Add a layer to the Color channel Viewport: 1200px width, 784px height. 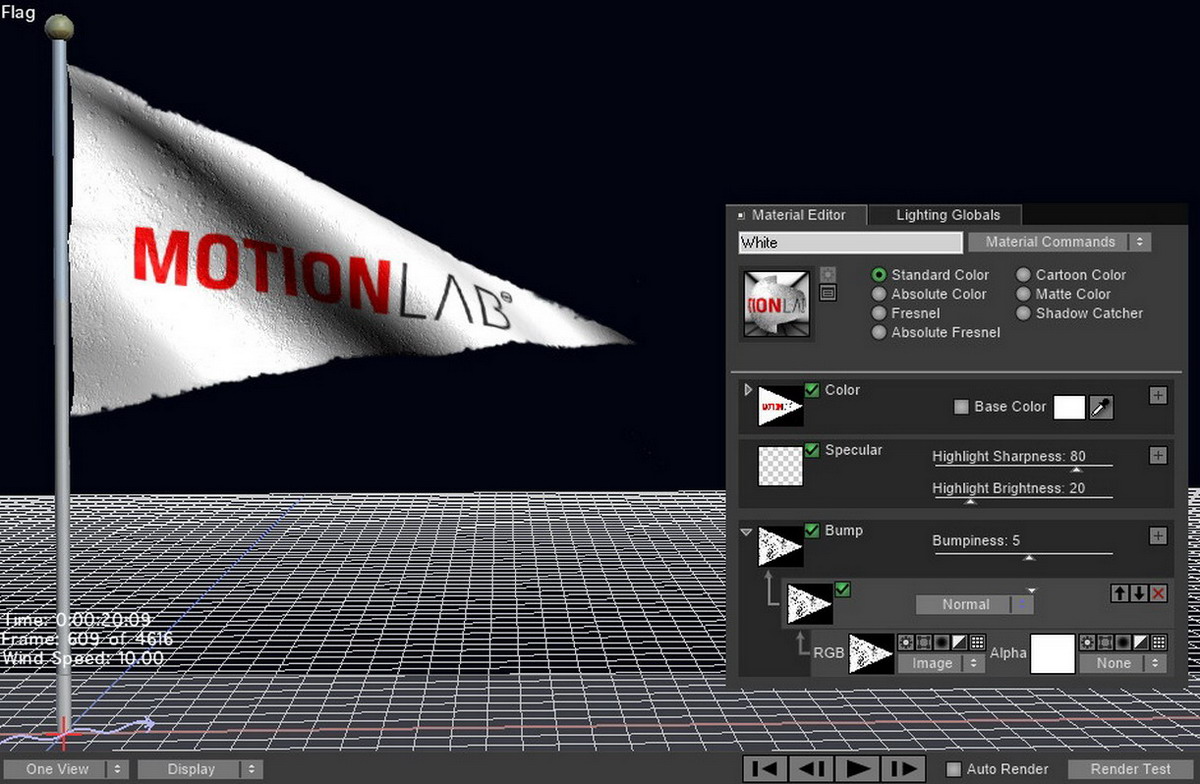click(1158, 396)
